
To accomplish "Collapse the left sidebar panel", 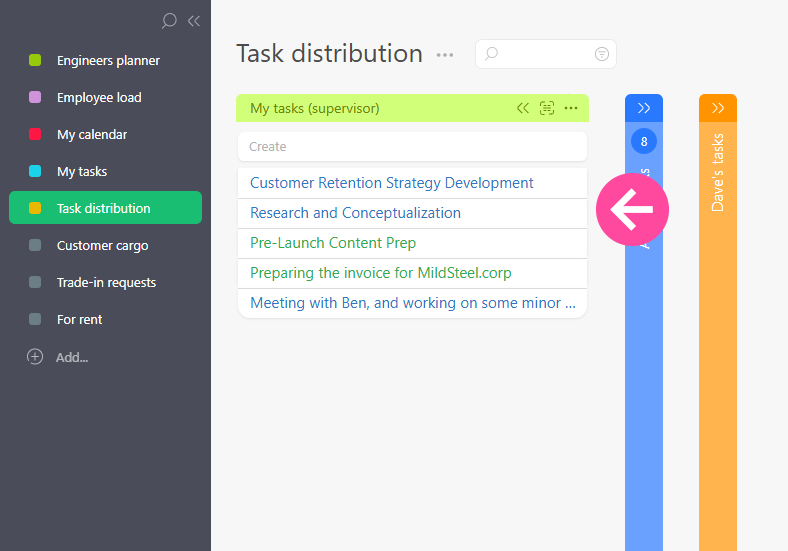I will [194, 20].
